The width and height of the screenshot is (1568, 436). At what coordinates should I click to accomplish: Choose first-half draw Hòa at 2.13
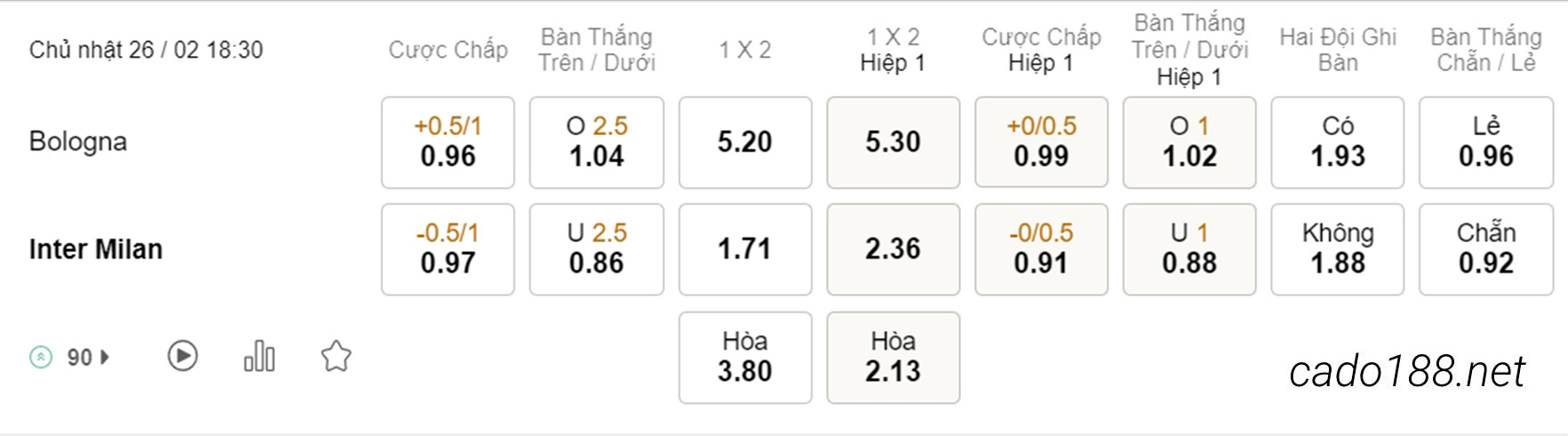click(x=893, y=358)
